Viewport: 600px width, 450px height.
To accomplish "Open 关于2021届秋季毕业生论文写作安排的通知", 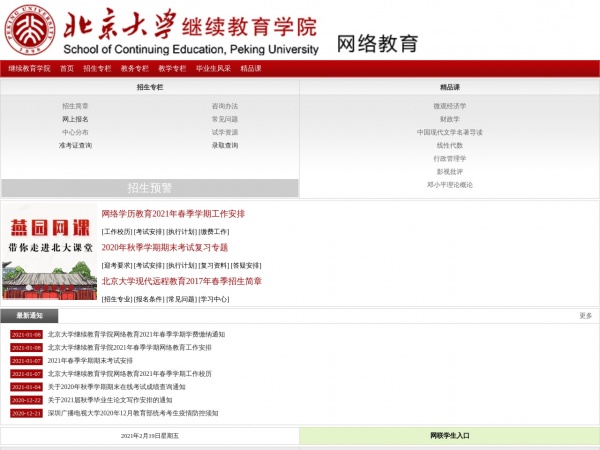I will click(x=110, y=400).
